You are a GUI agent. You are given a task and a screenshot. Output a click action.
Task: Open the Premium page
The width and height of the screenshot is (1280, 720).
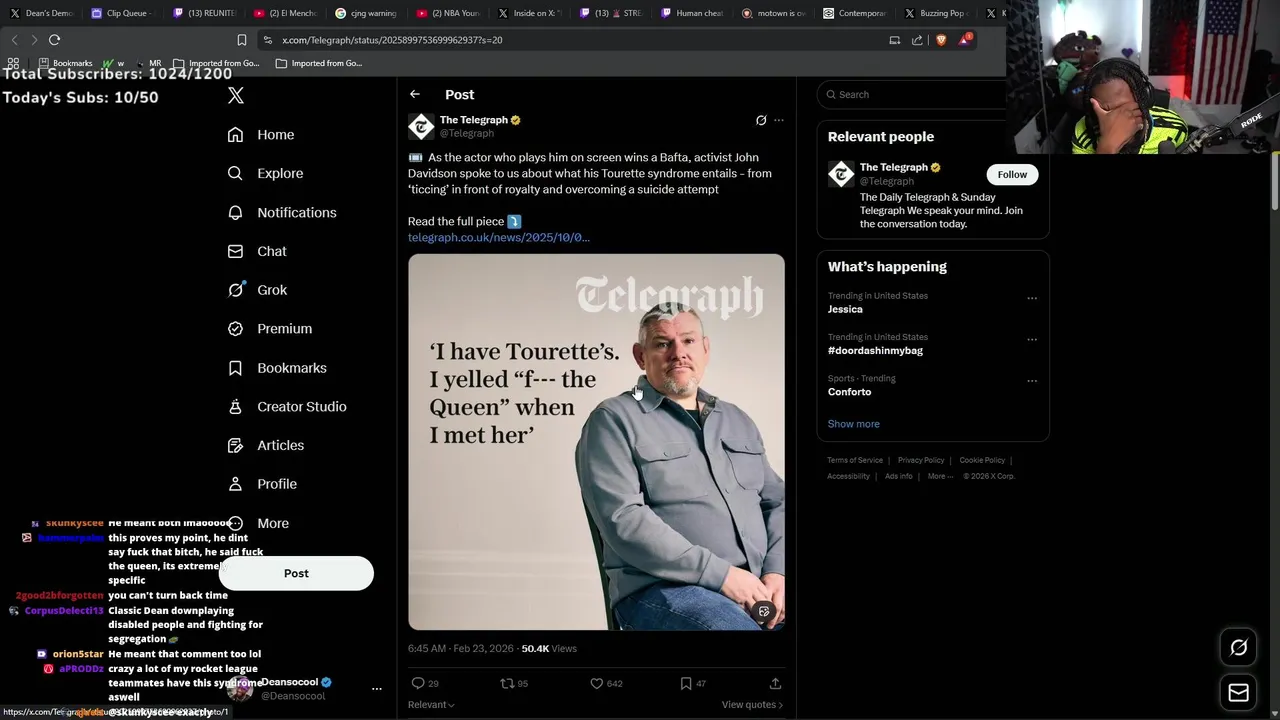[270, 328]
